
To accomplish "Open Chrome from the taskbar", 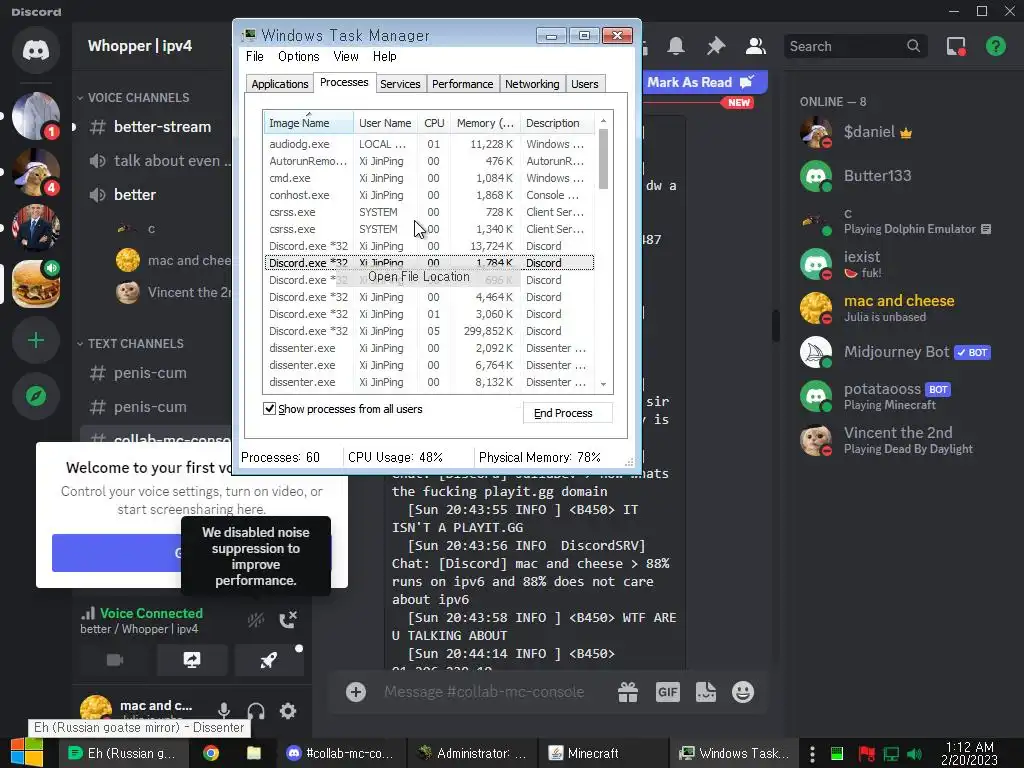I will click(x=211, y=753).
